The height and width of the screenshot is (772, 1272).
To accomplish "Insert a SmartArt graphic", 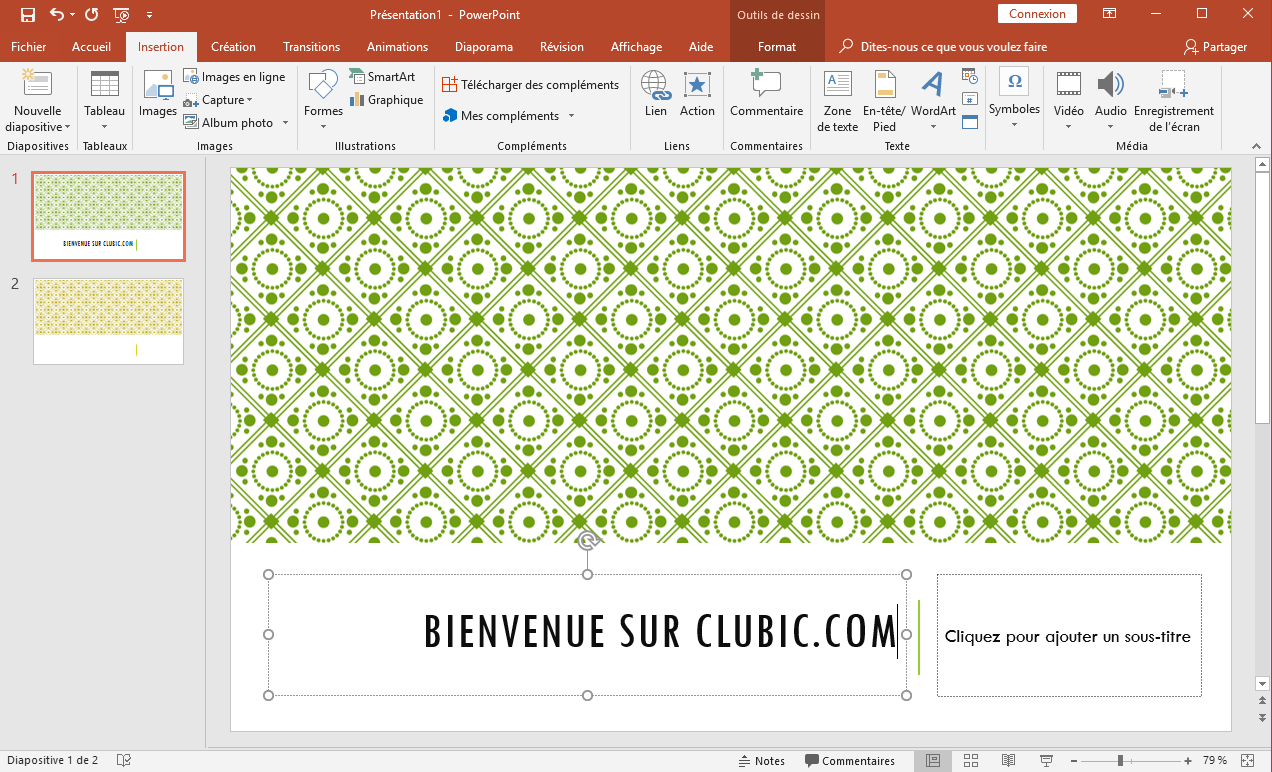I will pyautogui.click(x=382, y=77).
